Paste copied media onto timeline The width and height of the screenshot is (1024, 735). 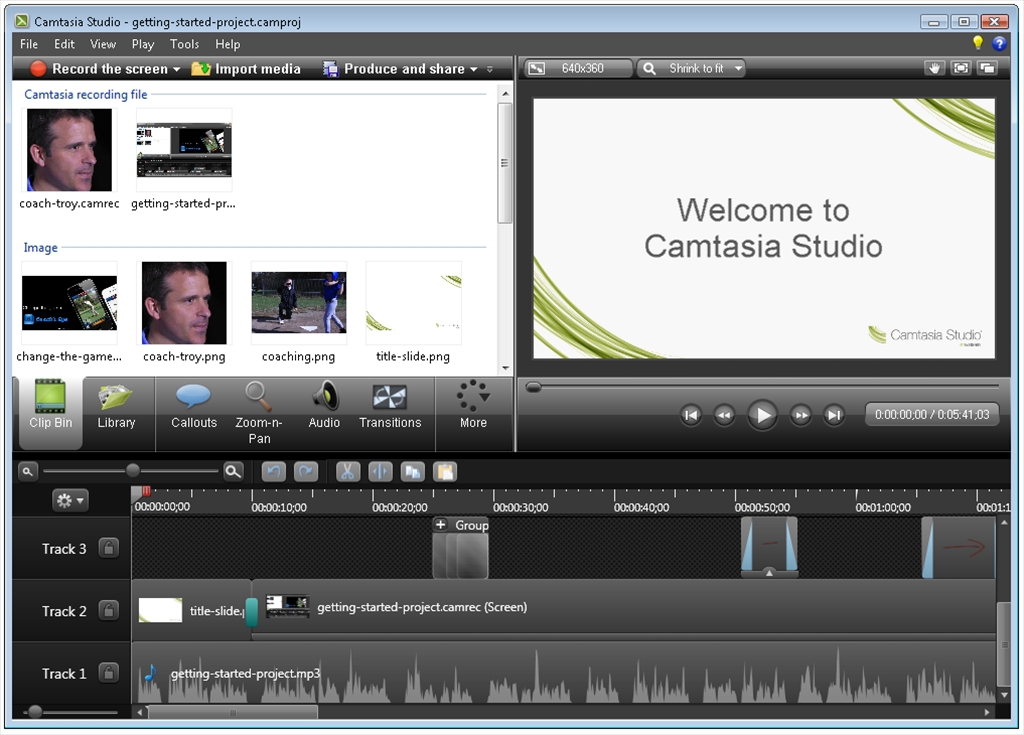[x=444, y=471]
